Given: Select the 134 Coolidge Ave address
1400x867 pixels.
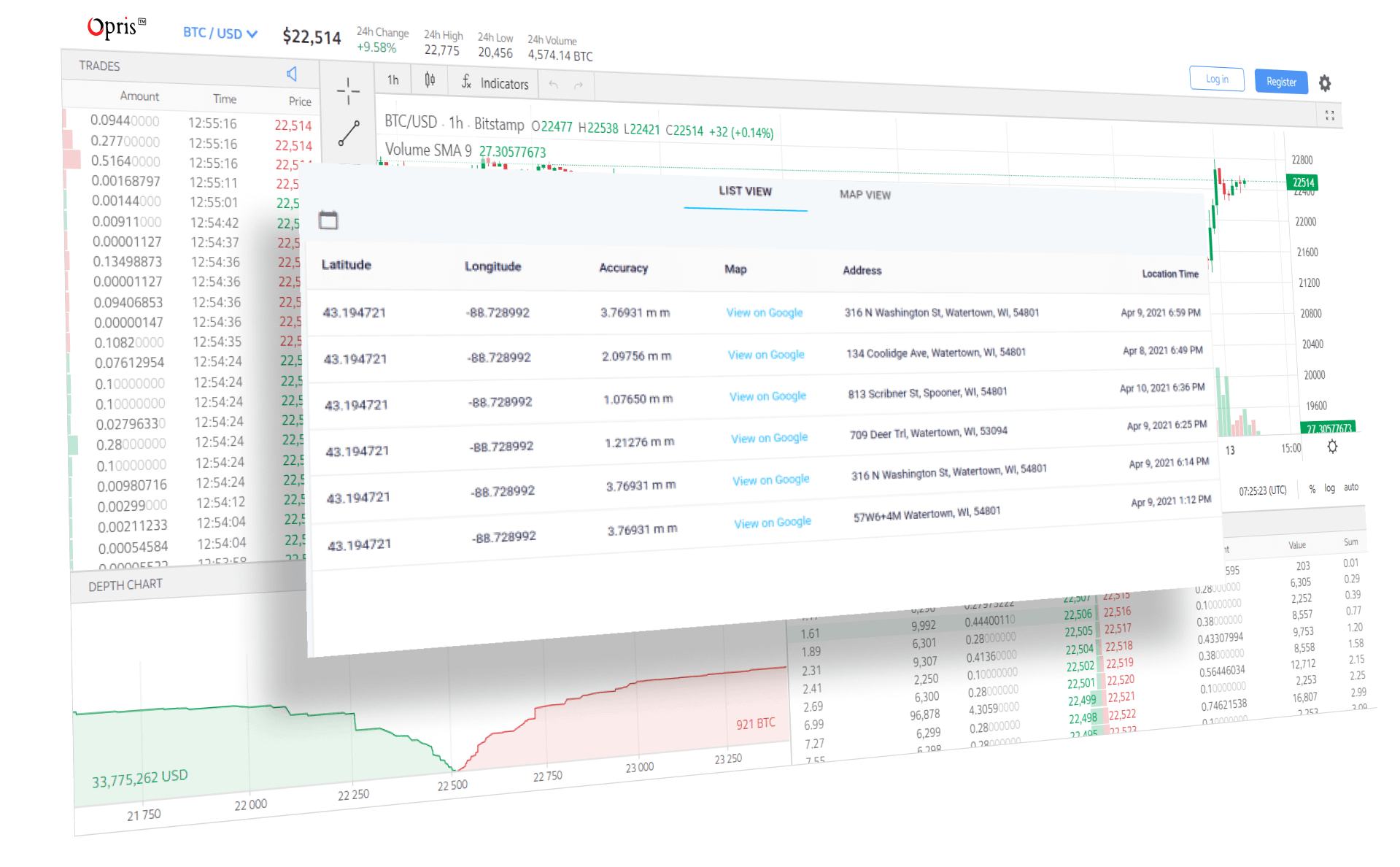Looking at the screenshot, I should [x=935, y=352].
